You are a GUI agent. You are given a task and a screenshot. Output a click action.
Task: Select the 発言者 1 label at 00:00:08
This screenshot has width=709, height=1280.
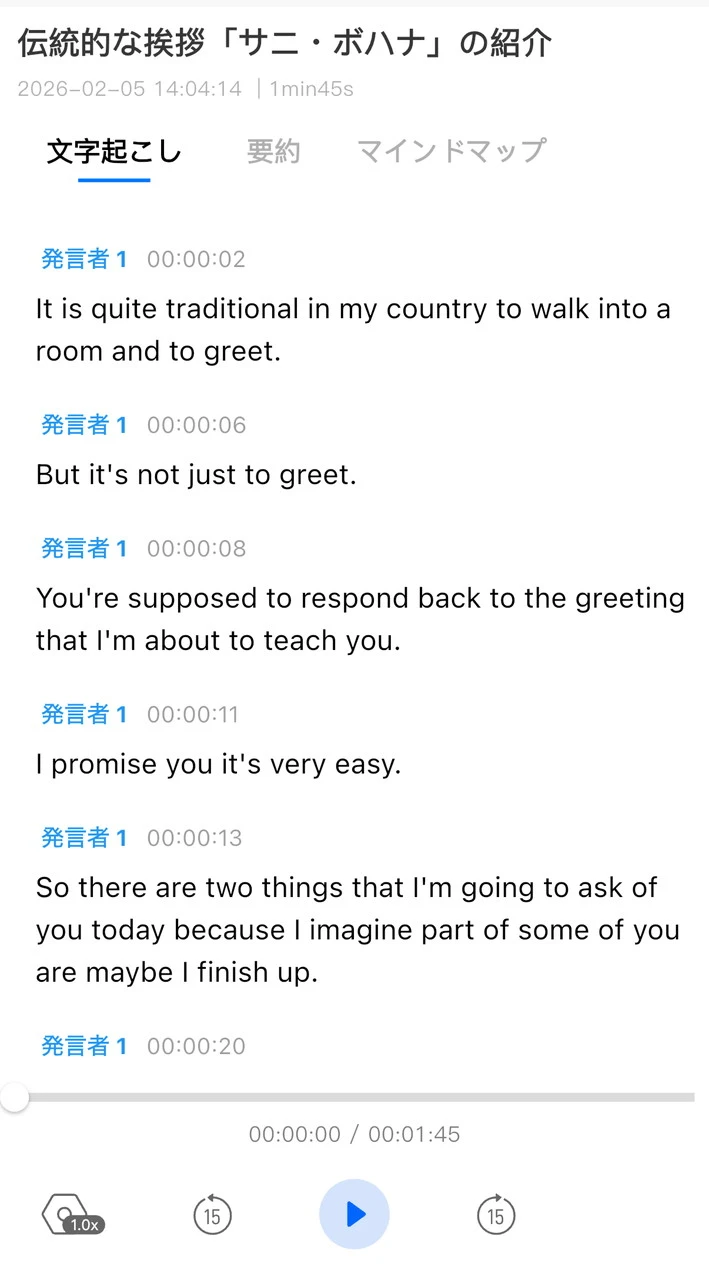pos(84,548)
